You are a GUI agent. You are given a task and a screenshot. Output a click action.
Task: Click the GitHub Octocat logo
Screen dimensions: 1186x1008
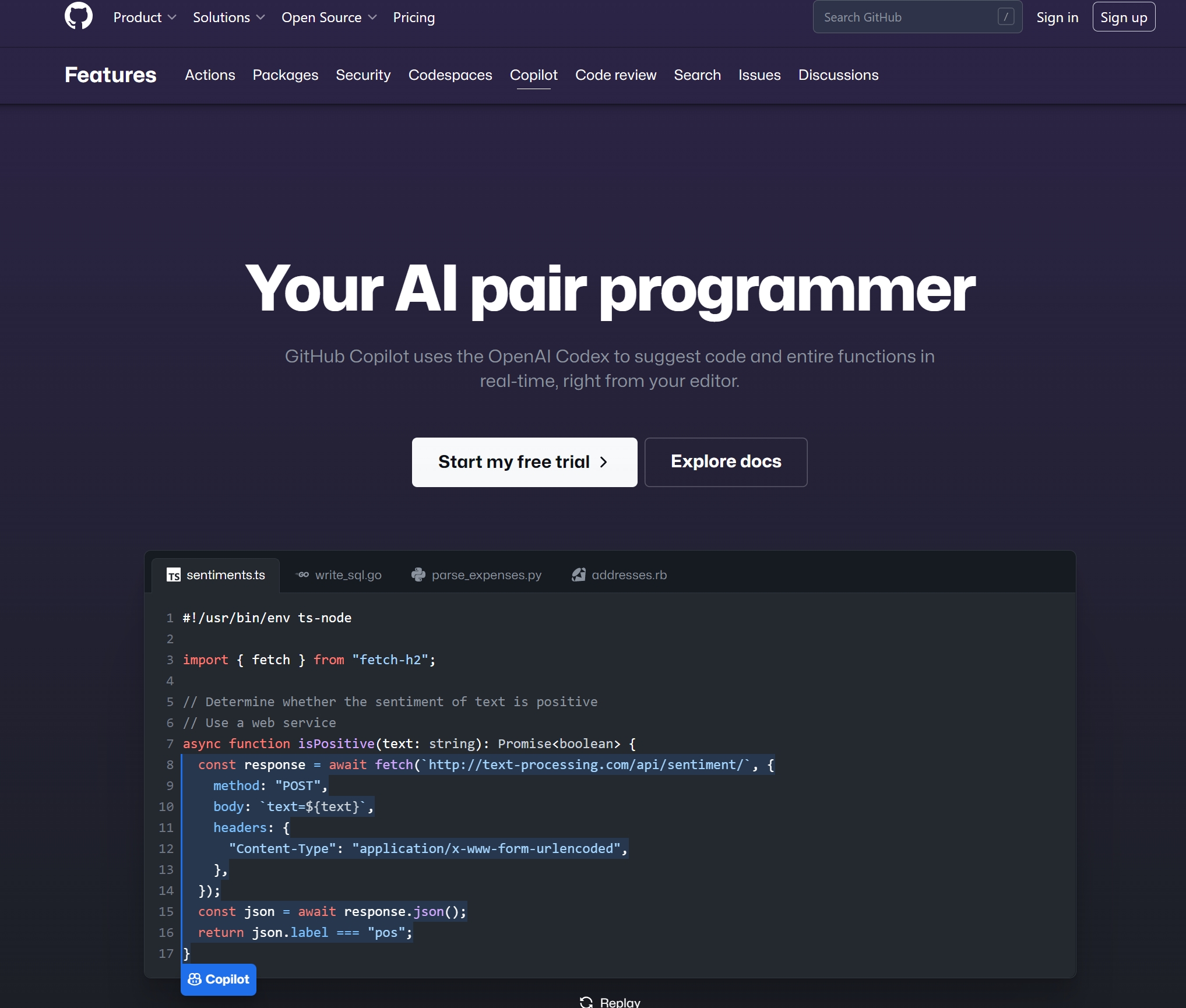point(78,16)
